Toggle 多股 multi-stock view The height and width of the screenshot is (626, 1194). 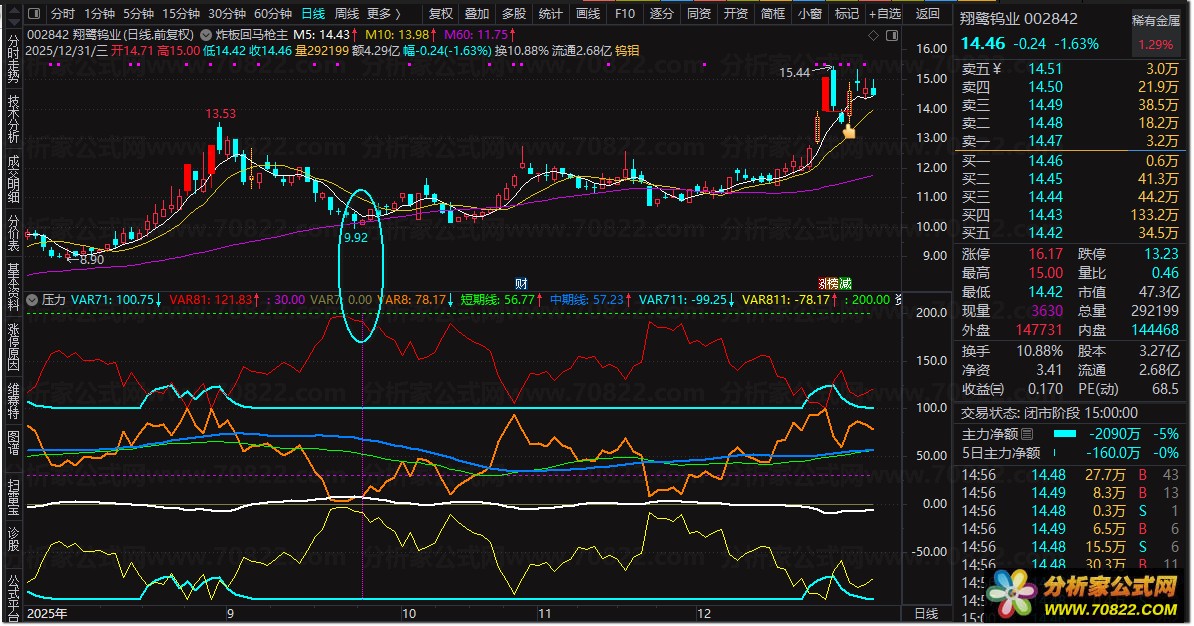[x=513, y=14]
